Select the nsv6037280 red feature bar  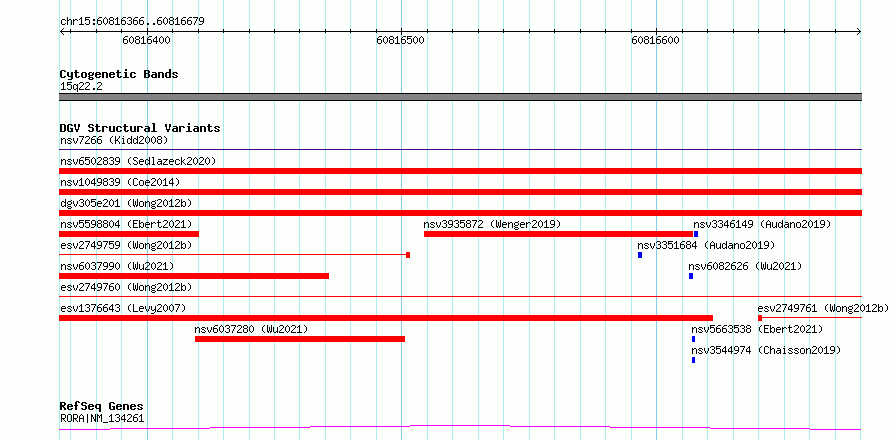pos(300,339)
